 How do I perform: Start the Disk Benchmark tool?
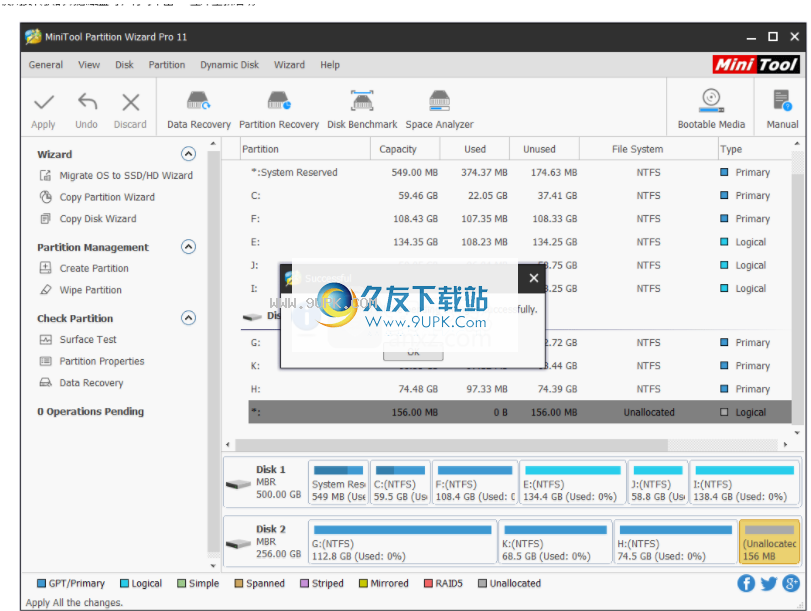[362, 110]
